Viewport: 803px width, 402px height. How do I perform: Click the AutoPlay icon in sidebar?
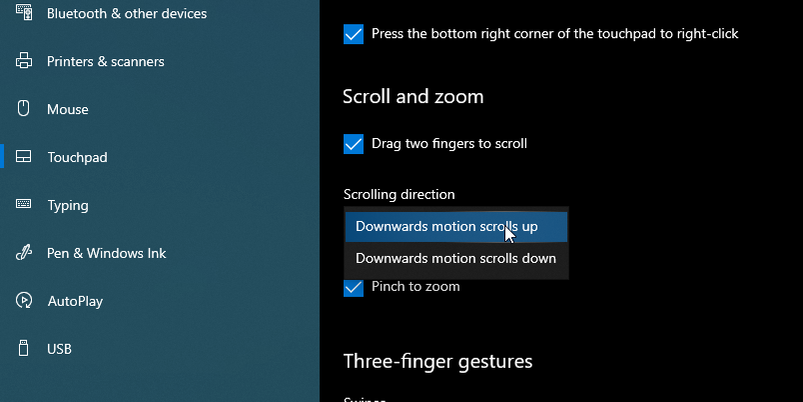tap(24, 301)
